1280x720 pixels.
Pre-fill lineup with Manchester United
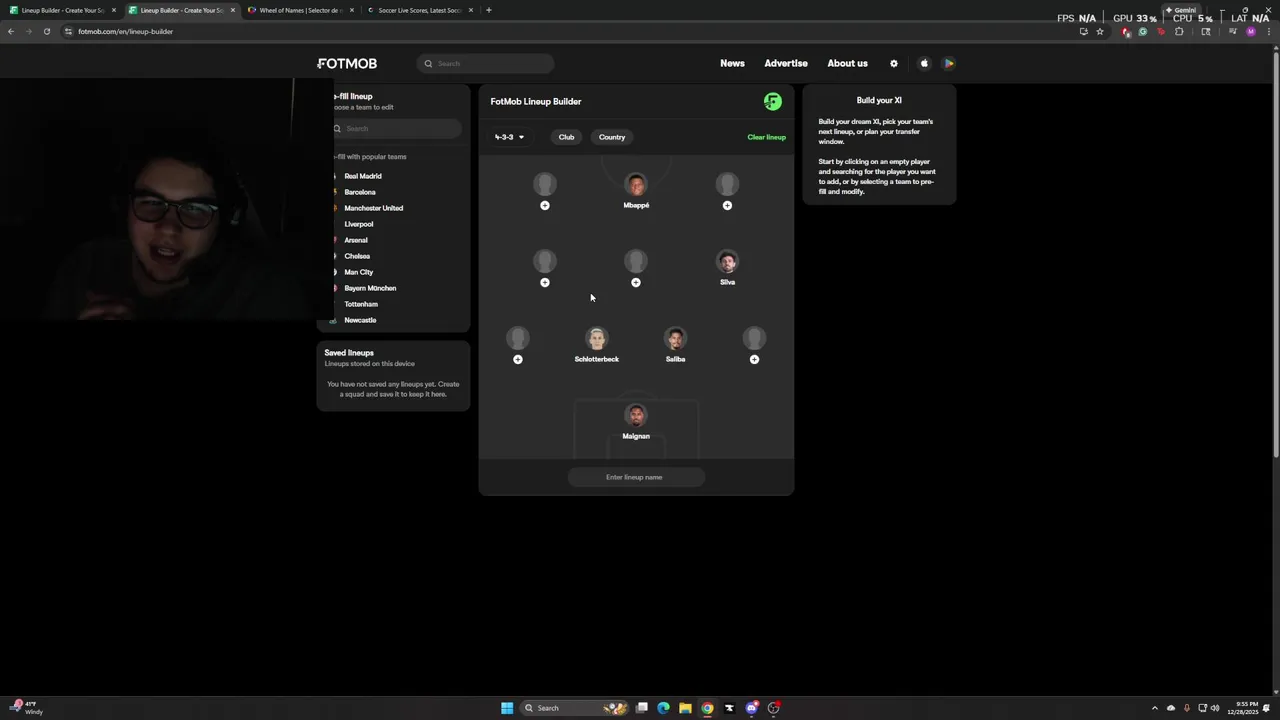click(x=372, y=208)
